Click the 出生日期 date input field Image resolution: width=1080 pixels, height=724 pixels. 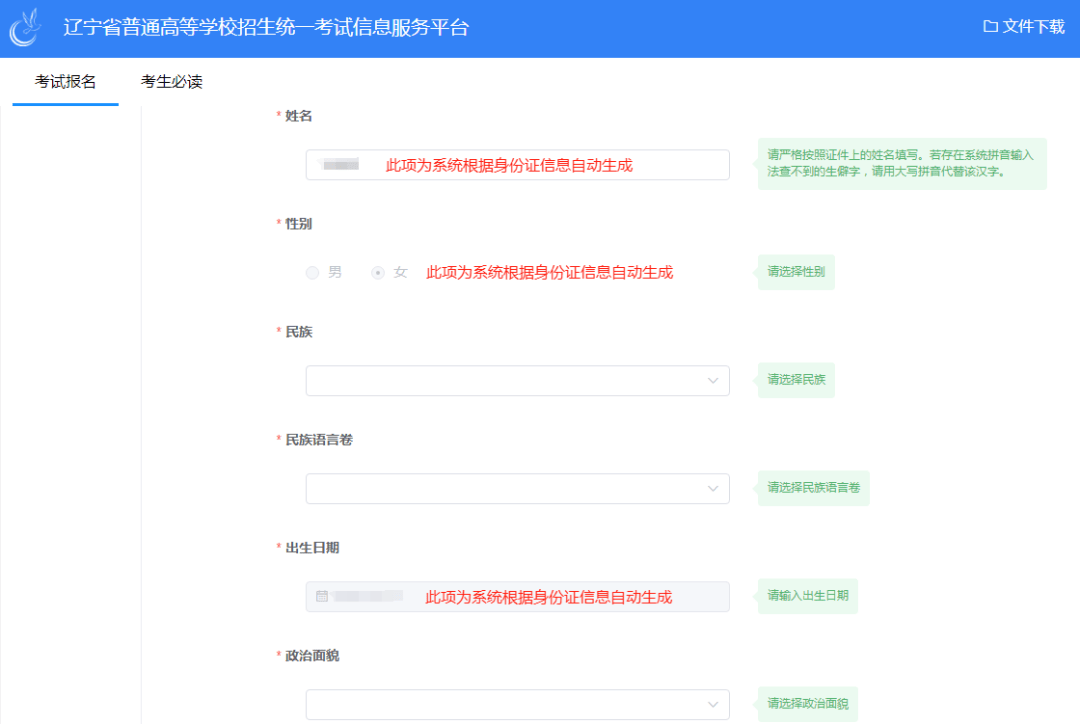(517, 597)
